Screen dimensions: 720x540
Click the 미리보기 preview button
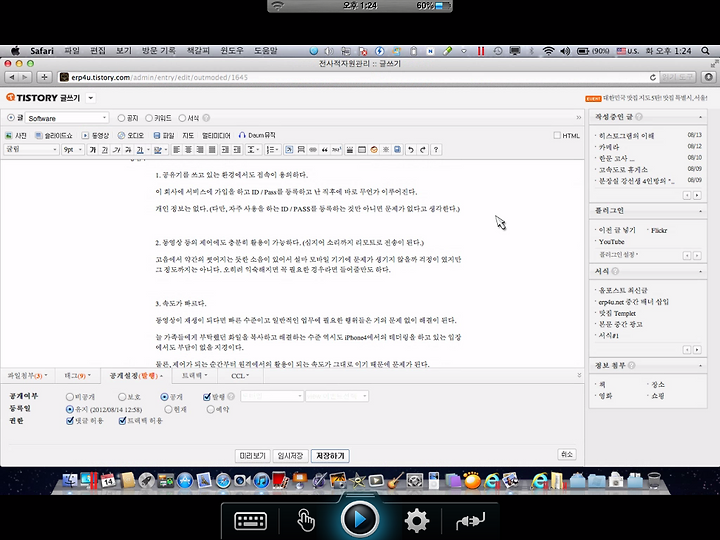(x=253, y=456)
